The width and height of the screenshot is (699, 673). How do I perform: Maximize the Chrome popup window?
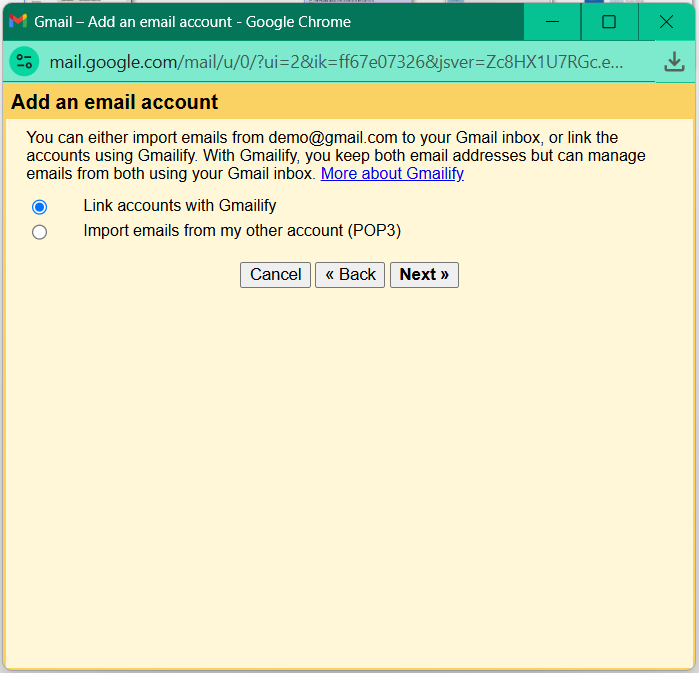pos(609,21)
